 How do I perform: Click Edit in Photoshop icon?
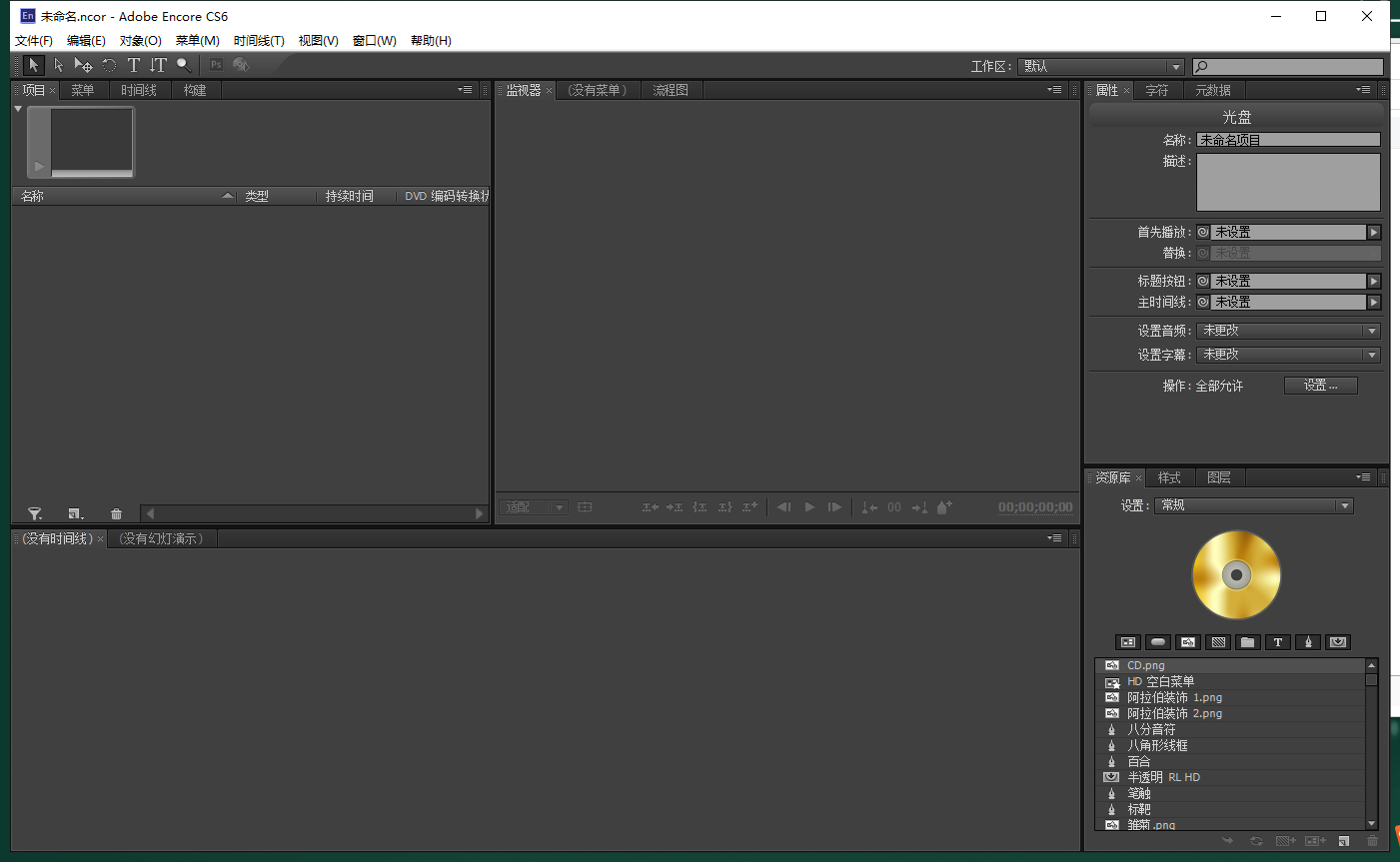[x=216, y=65]
